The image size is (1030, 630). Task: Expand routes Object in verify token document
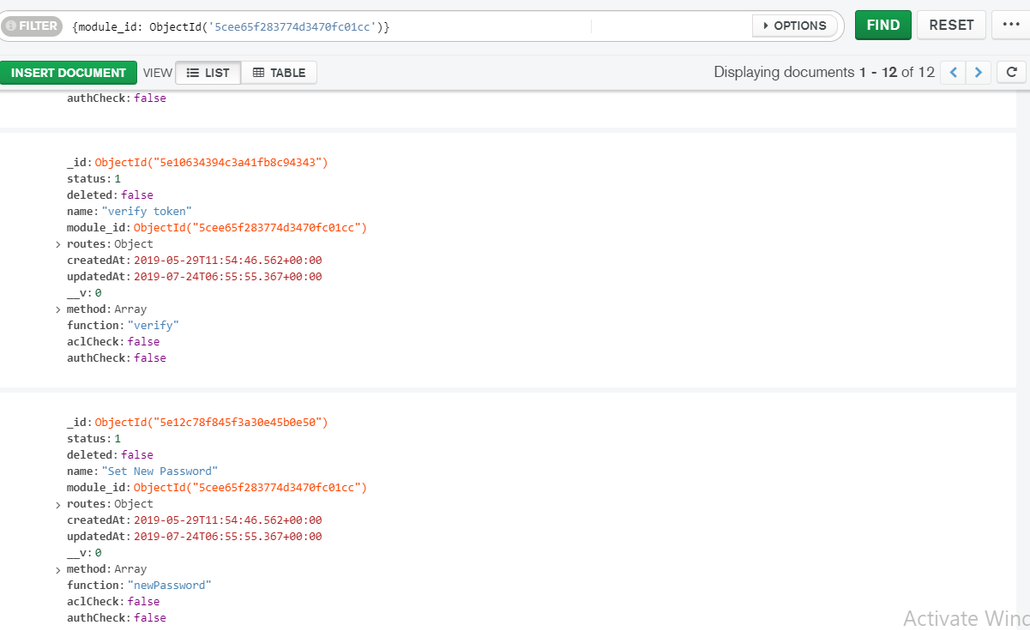pos(58,244)
